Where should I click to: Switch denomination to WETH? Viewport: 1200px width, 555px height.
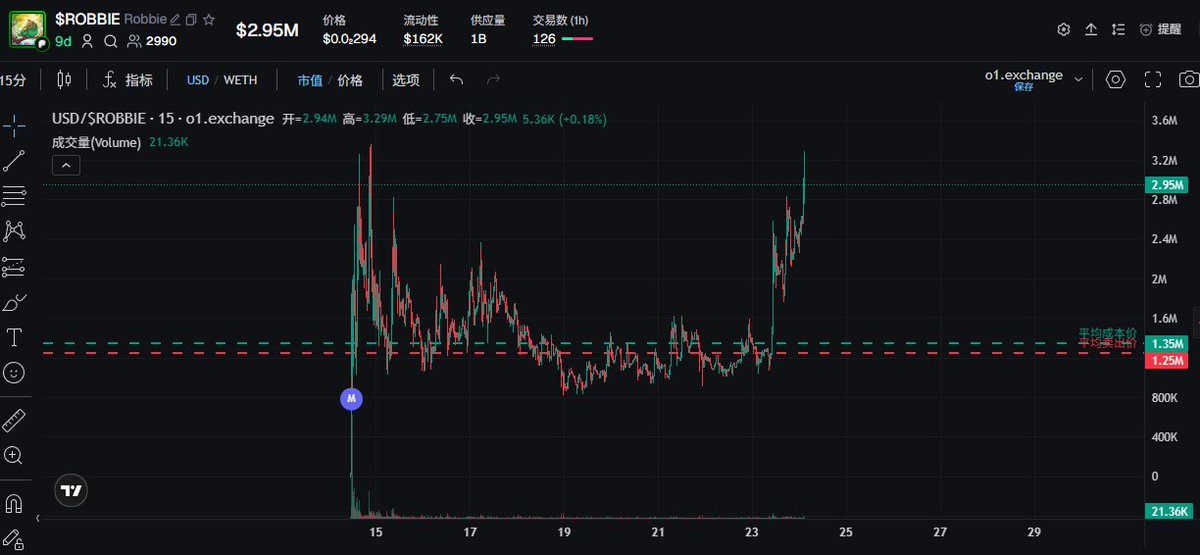240,80
